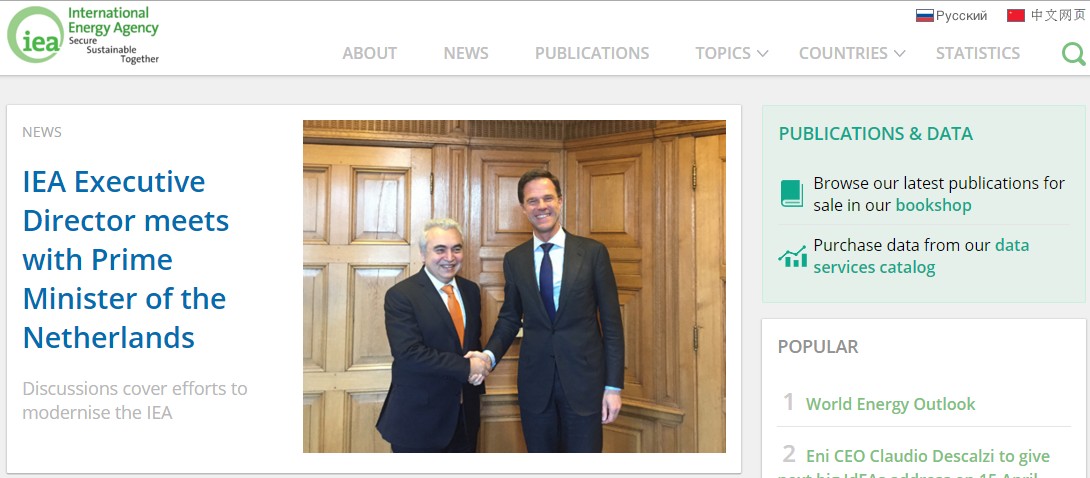Go to the NEWS section
Viewport: 1090px width, 478px height.
click(x=466, y=53)
